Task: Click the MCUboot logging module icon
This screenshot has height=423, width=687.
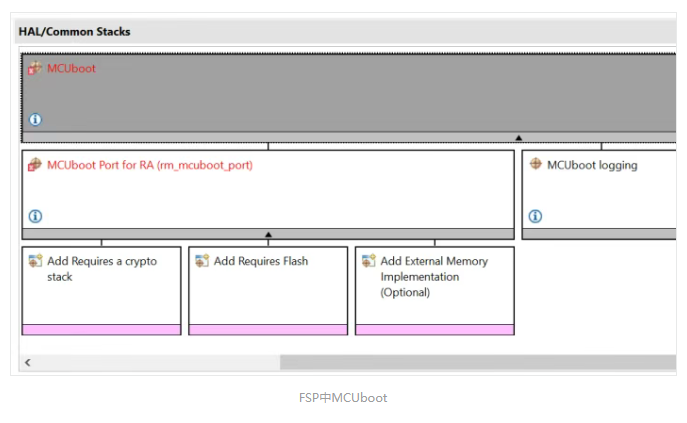Action: click(535, 164)
